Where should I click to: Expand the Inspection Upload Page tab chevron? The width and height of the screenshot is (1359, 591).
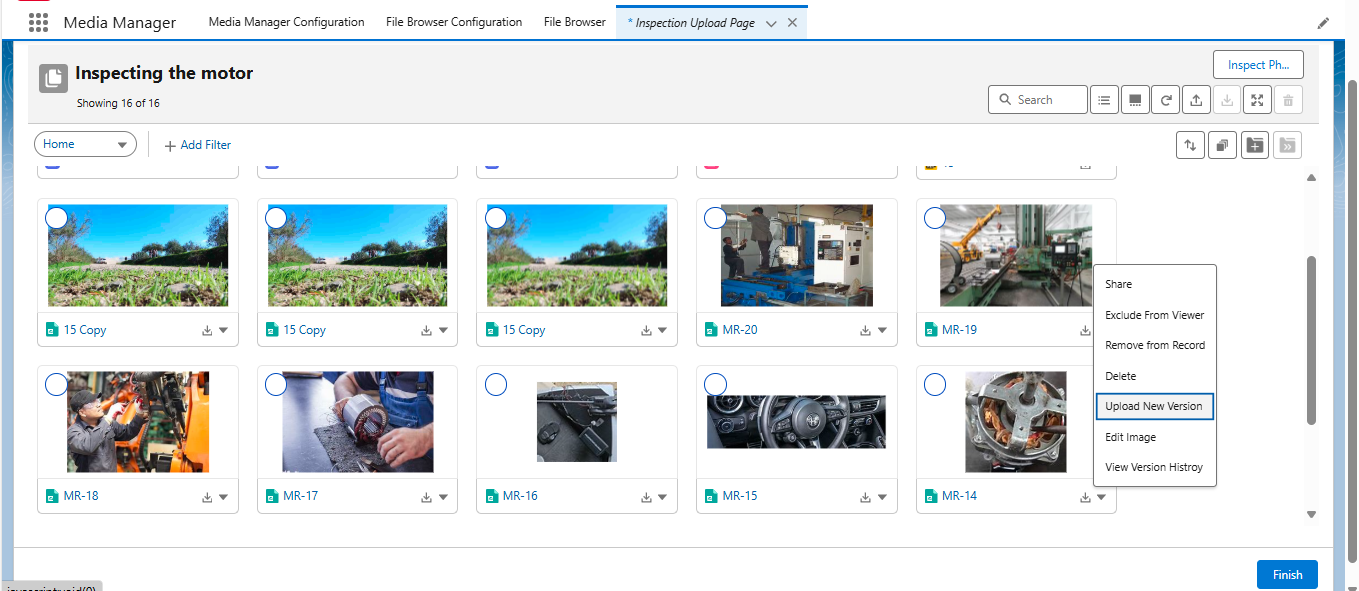[x=770, y=23]
